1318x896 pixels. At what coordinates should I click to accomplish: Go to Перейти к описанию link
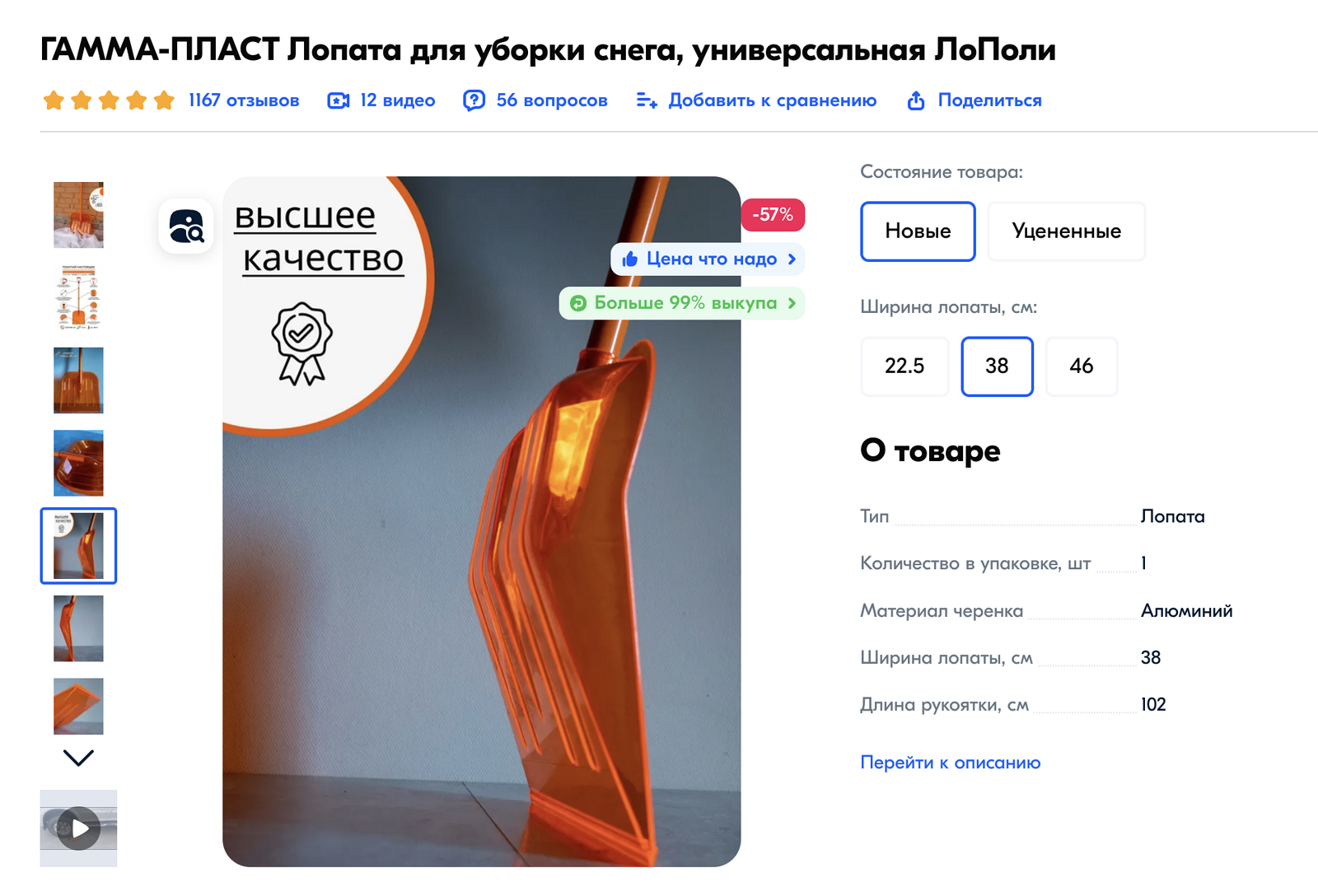950,763
